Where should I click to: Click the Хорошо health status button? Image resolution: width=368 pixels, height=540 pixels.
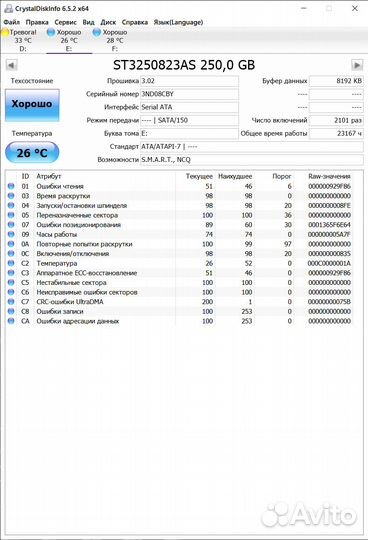(32, 105)
